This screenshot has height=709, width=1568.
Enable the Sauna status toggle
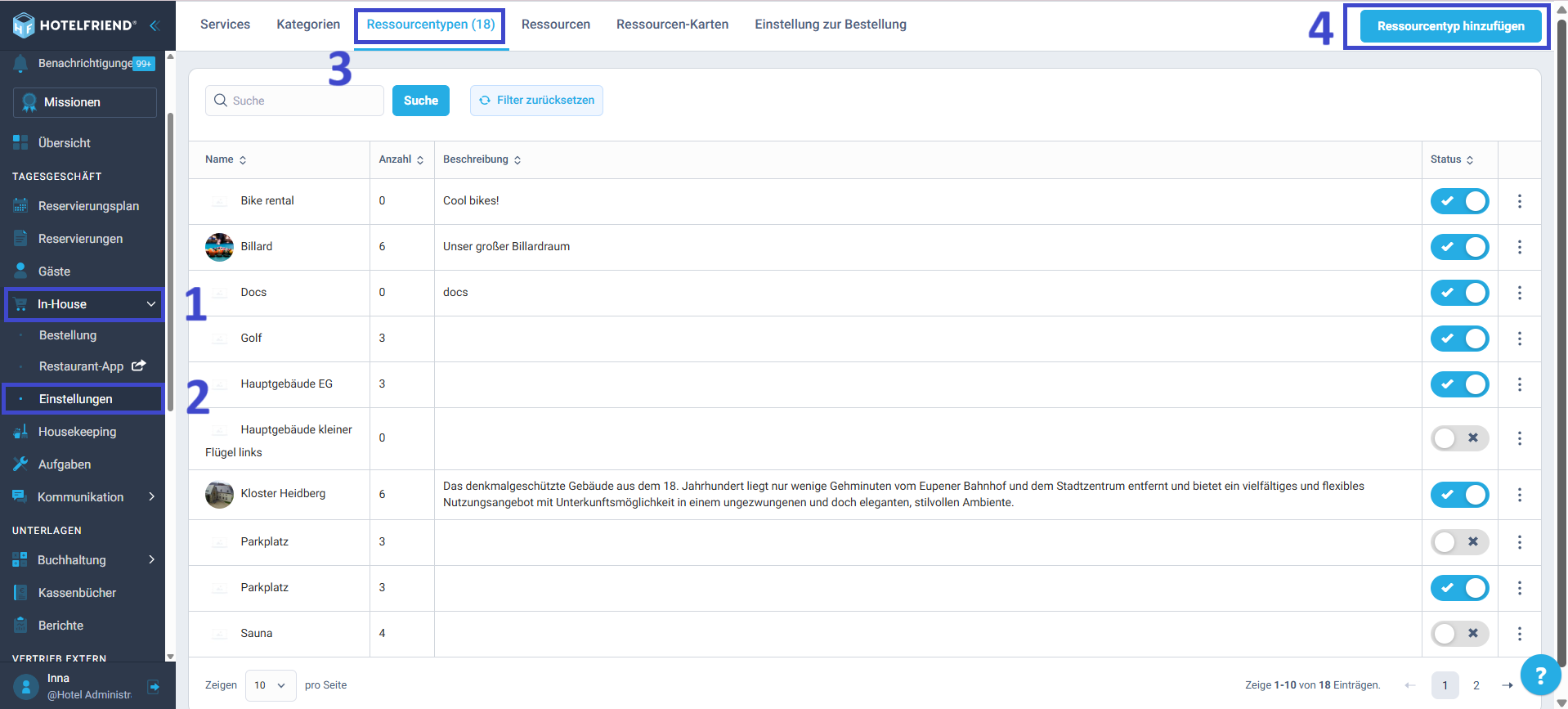point(1459,634)
